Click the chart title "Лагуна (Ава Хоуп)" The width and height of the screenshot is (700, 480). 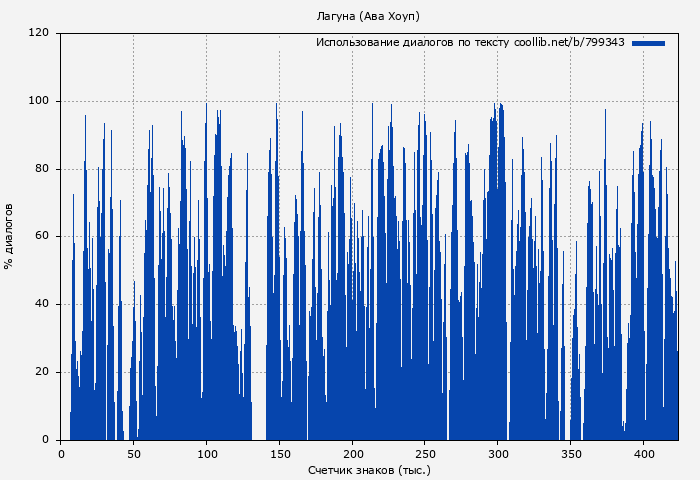[368, 16]
